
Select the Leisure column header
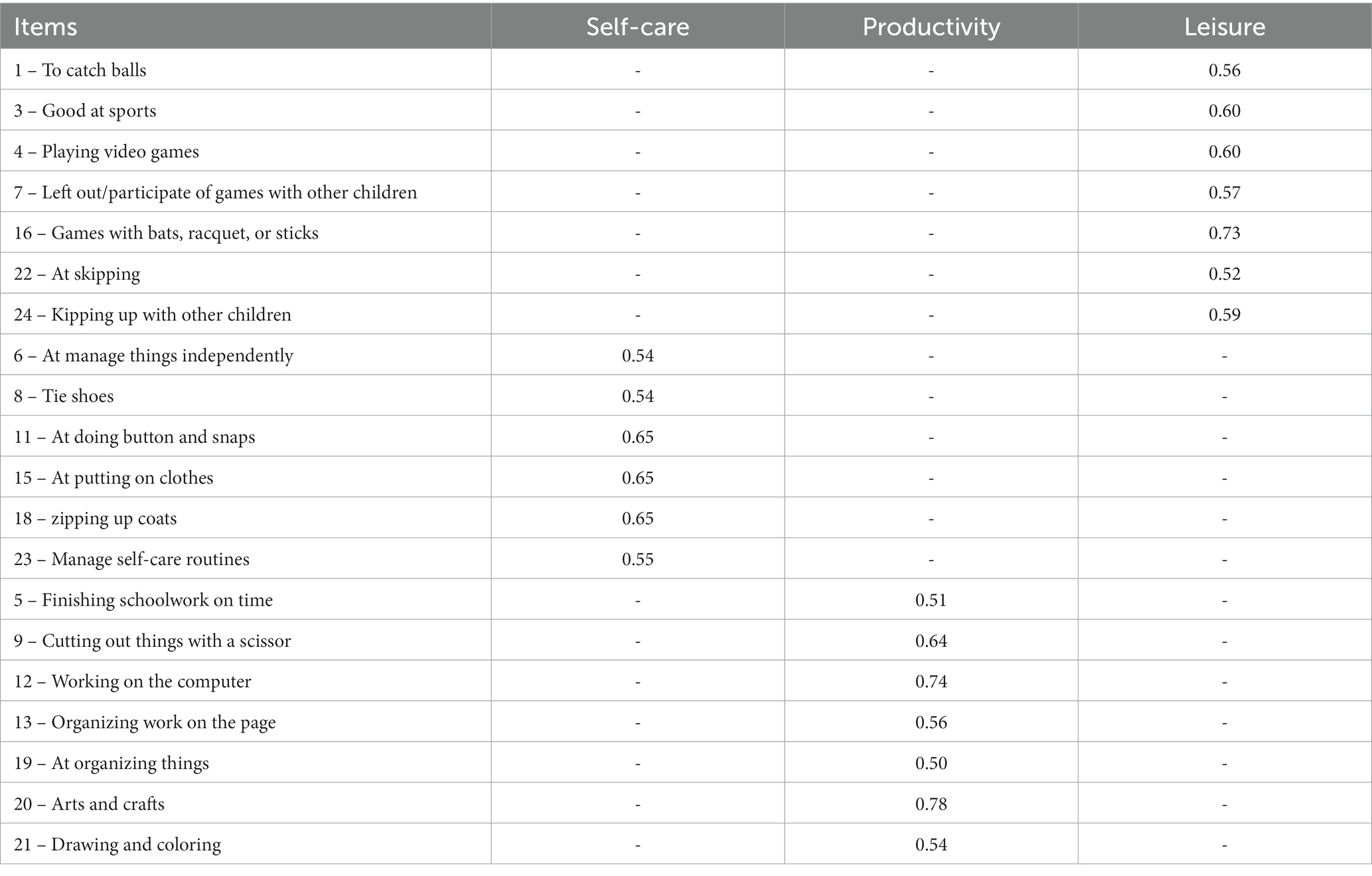click(1225, 27)
